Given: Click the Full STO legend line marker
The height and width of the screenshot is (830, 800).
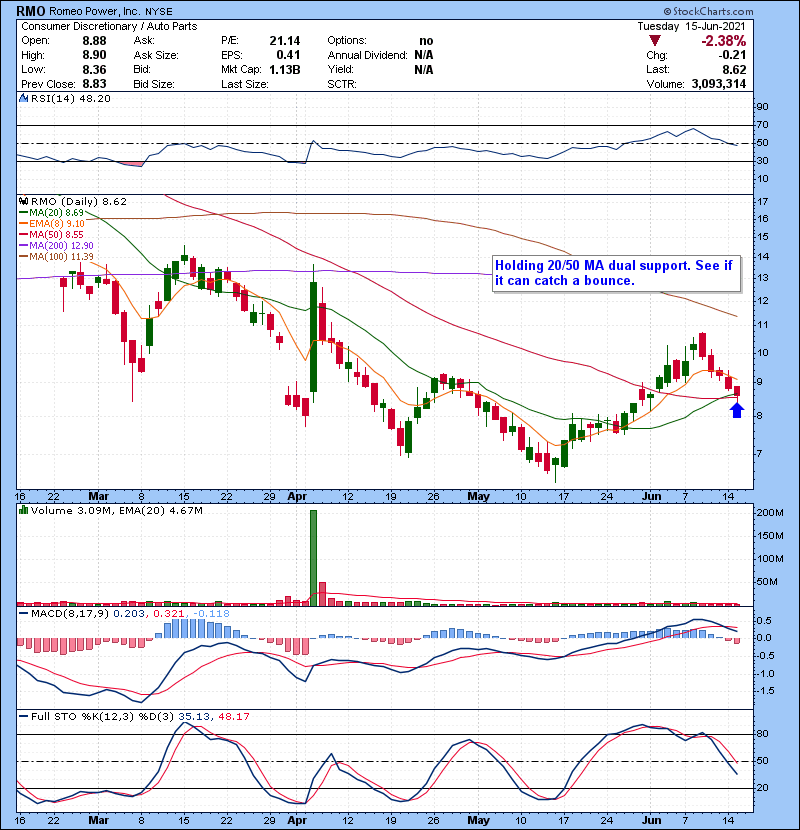Looking at the screenshot, I should coord(22,716).
